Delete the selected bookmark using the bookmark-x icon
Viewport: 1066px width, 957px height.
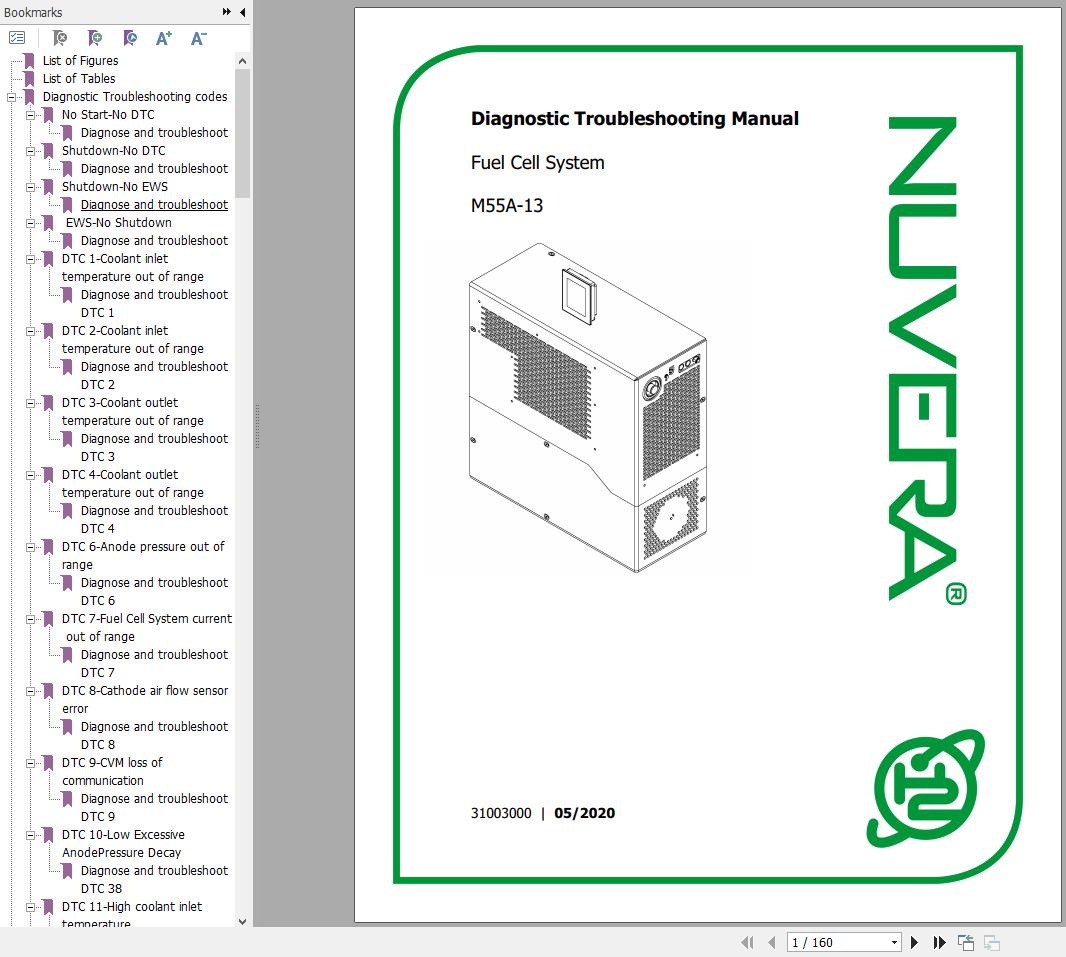[60, 38]
